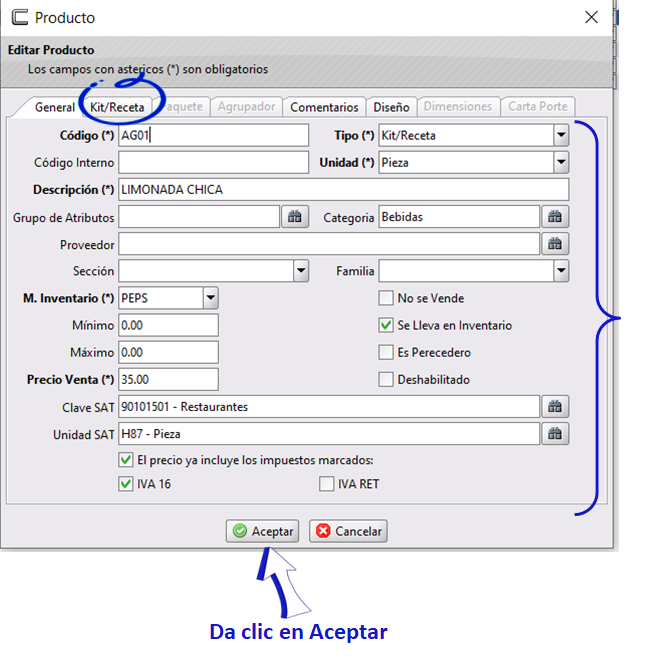Switch to the General tab

(55, 107)
